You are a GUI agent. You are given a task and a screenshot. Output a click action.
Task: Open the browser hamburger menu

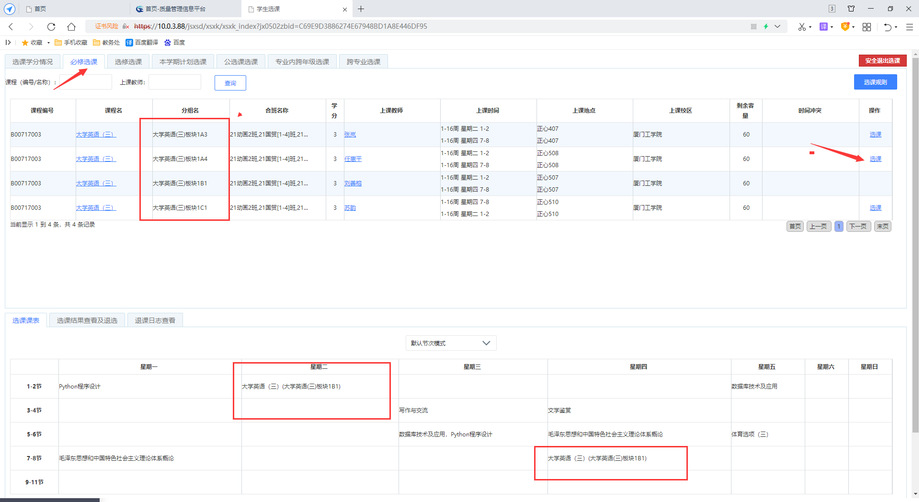[x=908, y=27]
